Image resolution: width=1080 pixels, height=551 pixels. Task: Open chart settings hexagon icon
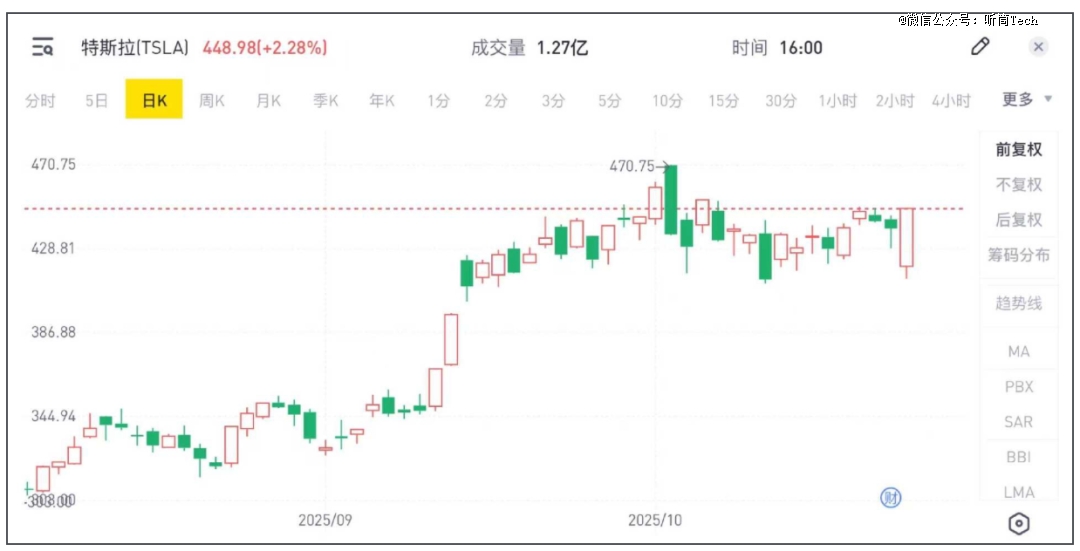pyautogui.click(x=1019, y=523)
